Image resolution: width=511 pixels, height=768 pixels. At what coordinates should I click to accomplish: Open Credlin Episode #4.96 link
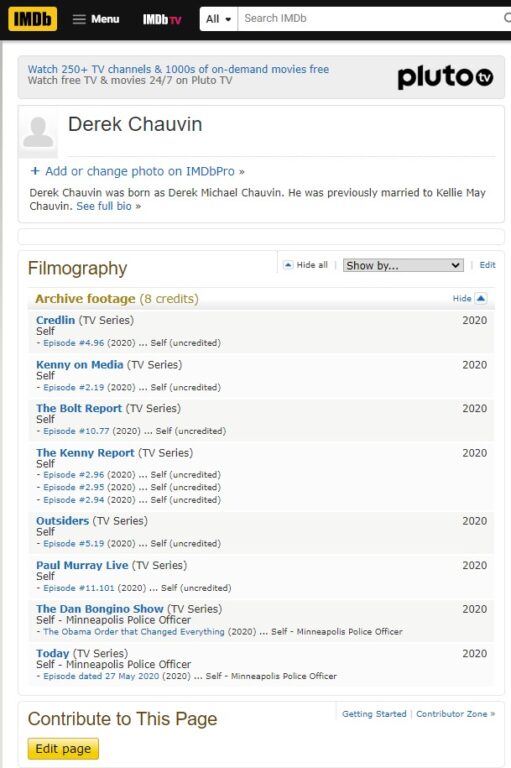(x=73, y=343)
